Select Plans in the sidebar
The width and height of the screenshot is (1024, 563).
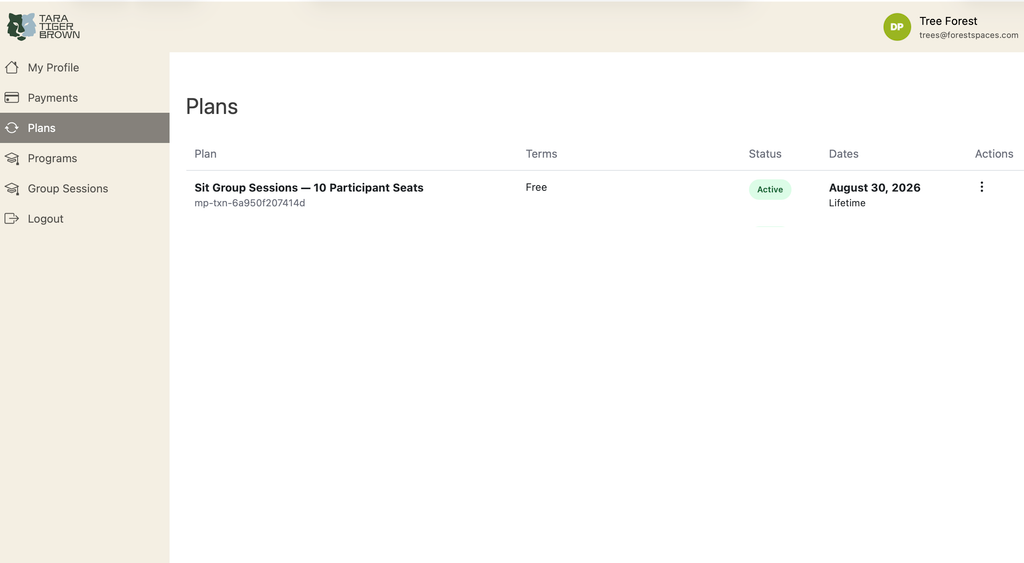pyautogui.click(x=85, y=128)
